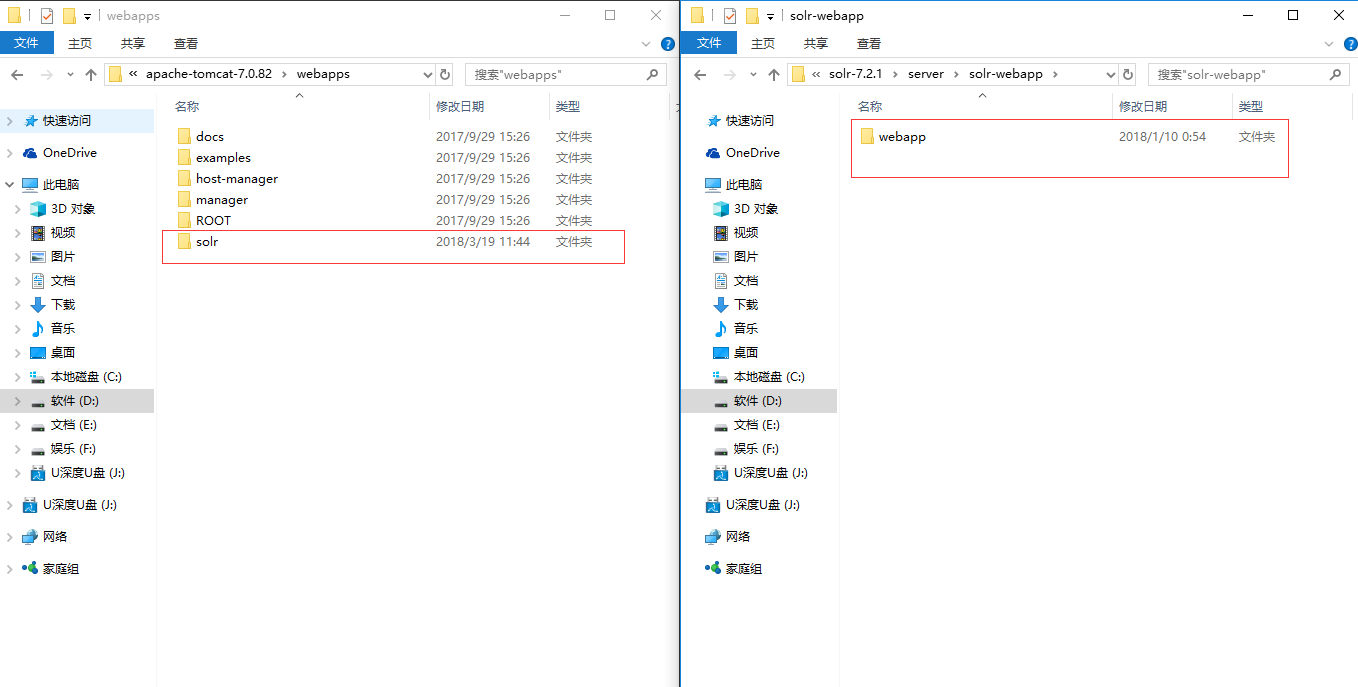Go up one level in solr-webapp window
The height and width of the screenshot is (687, 1358).
[774, 75]
